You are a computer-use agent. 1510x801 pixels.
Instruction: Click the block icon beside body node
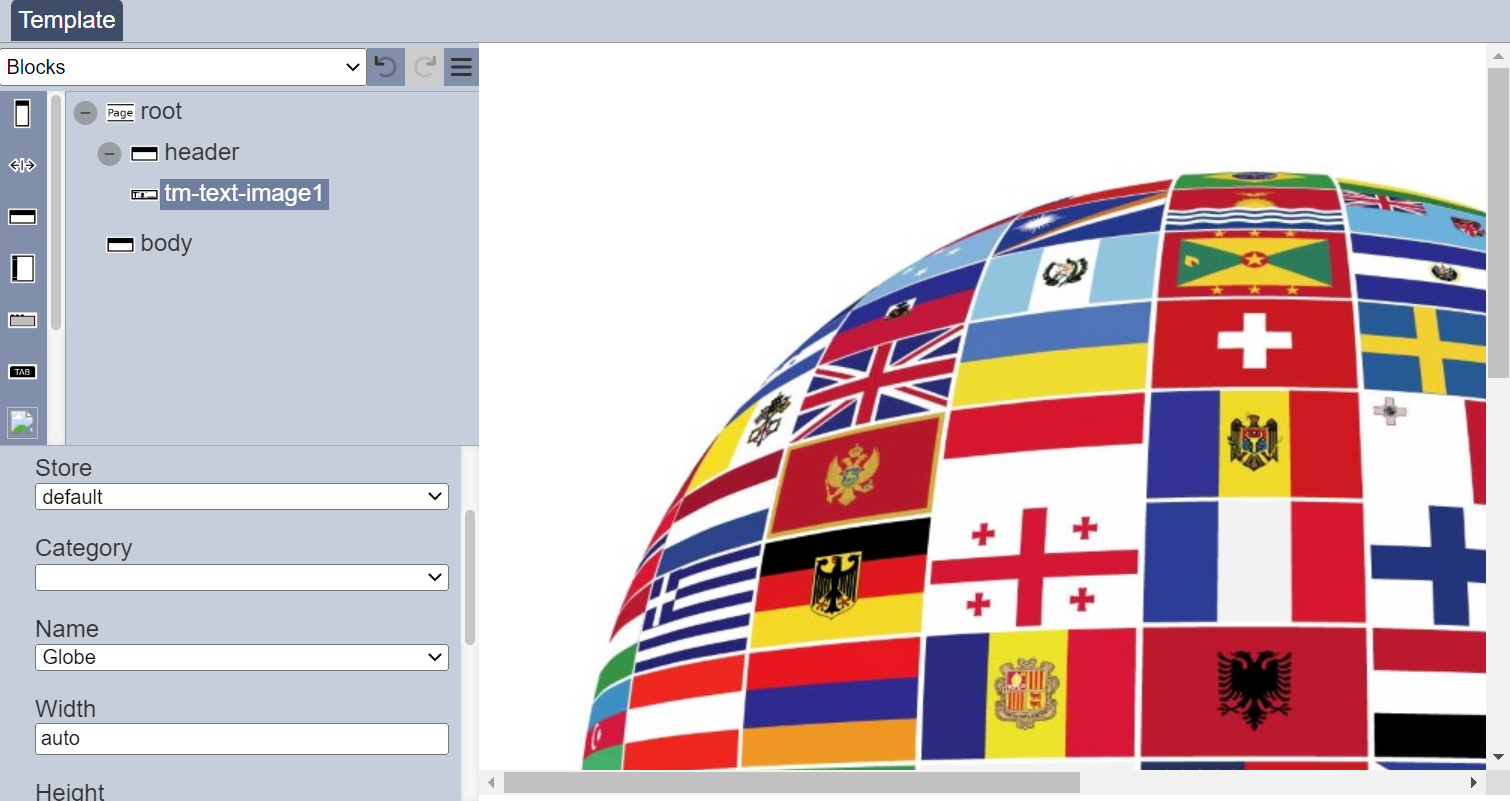click(x=120, y=245)
